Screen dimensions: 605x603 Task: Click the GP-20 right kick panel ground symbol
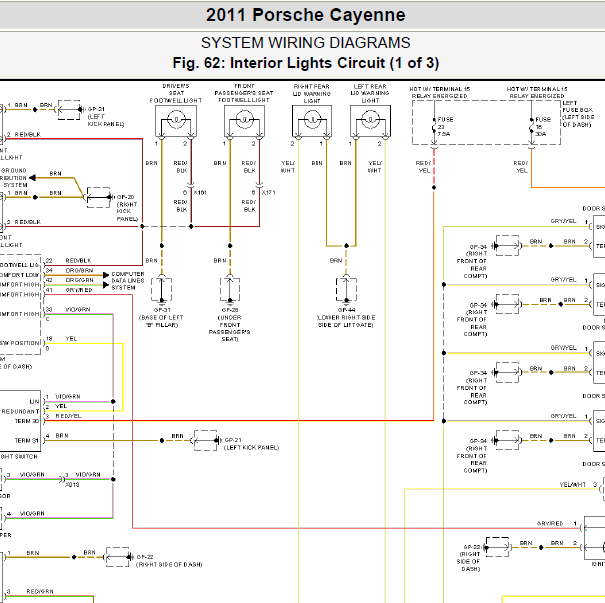point(99,198)
